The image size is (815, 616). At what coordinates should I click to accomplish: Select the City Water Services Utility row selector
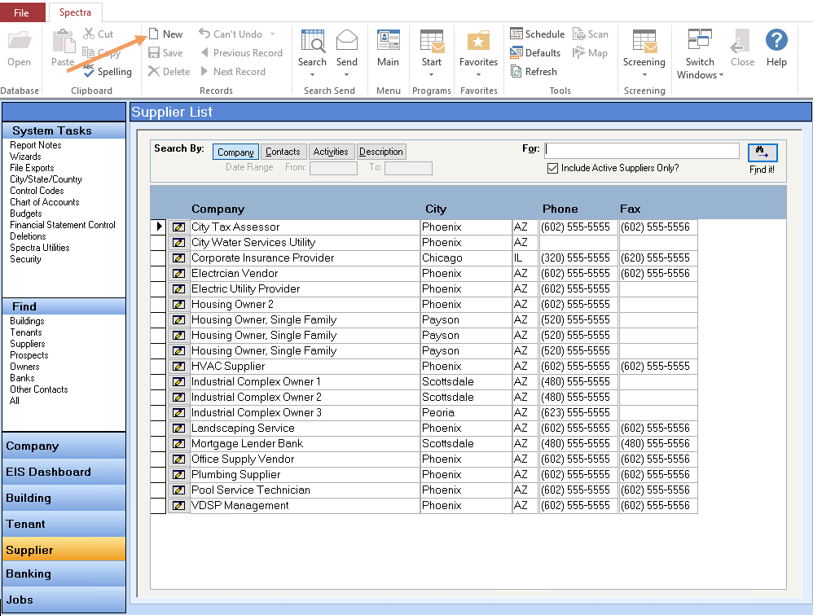point(158,243)
